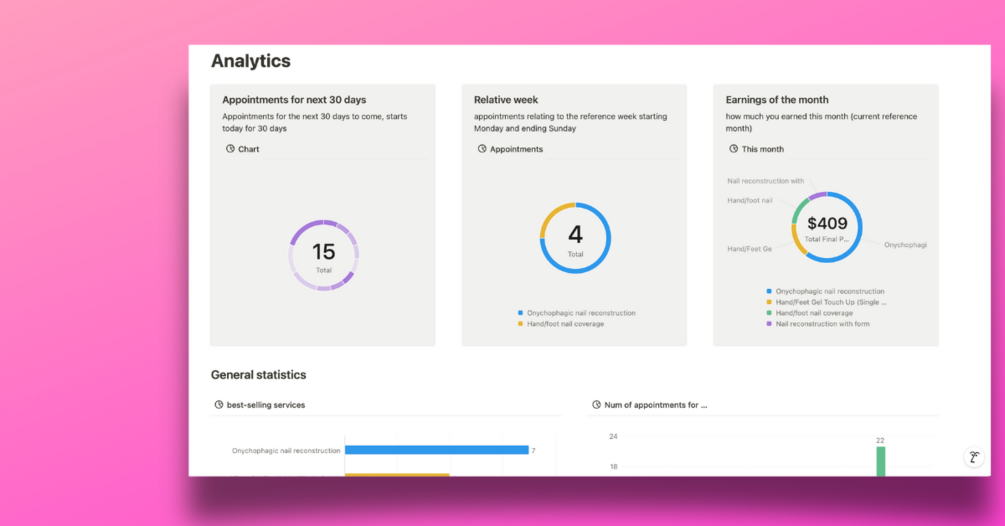Open the This month view tab

[756, 149]
